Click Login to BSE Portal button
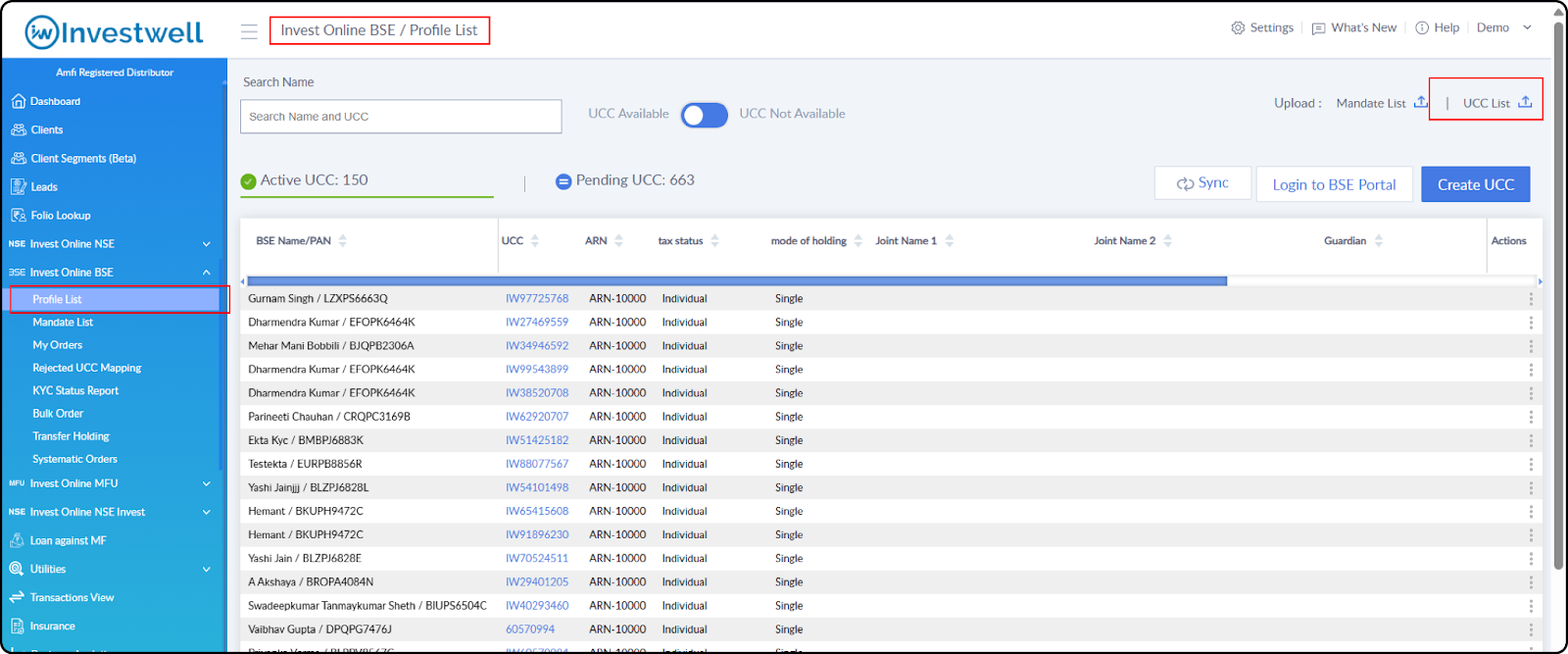 (x=1334, y=184)
